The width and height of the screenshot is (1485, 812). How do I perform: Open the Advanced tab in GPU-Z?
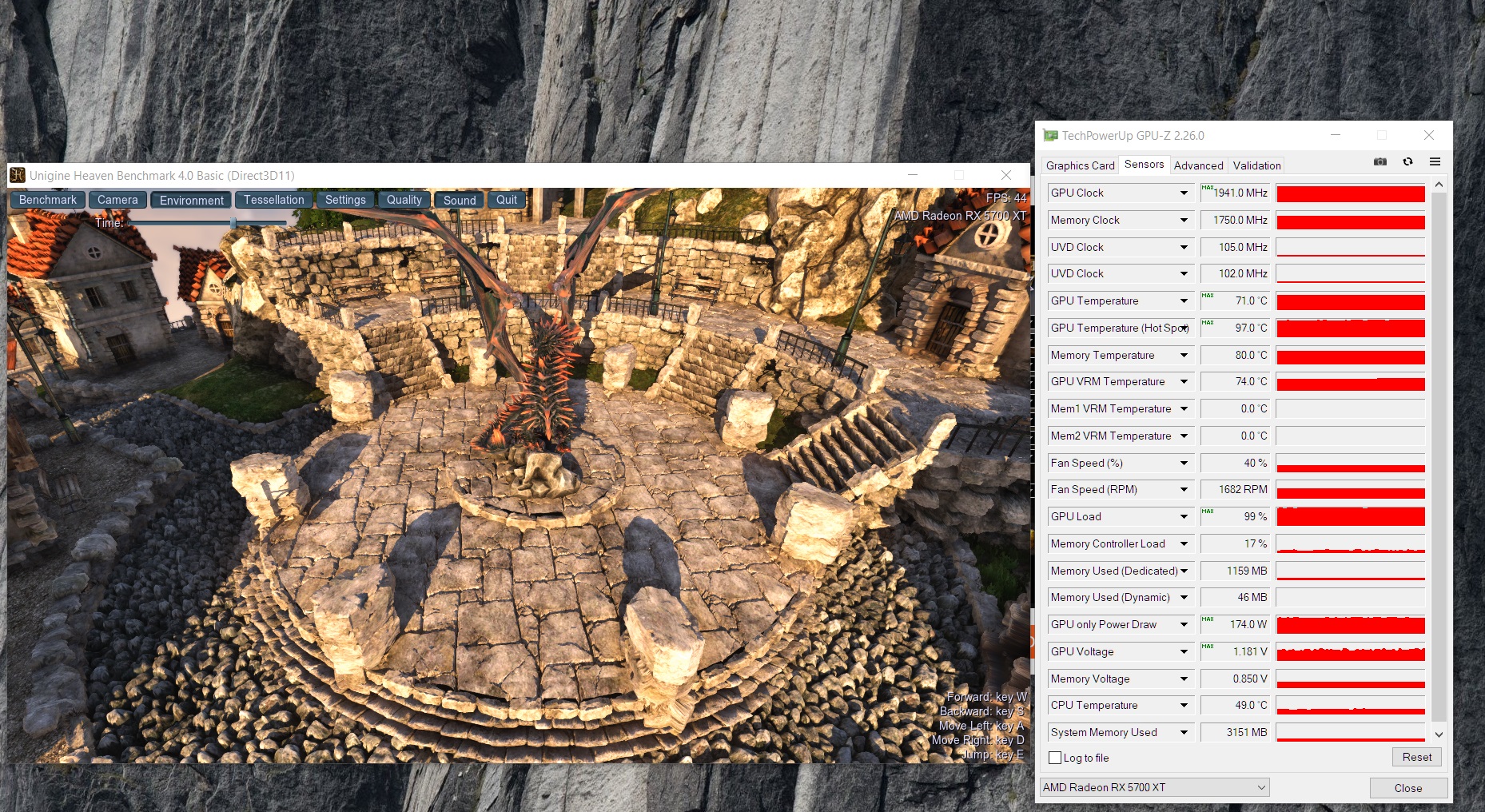pyautogui.click(x=1198, y=165)
